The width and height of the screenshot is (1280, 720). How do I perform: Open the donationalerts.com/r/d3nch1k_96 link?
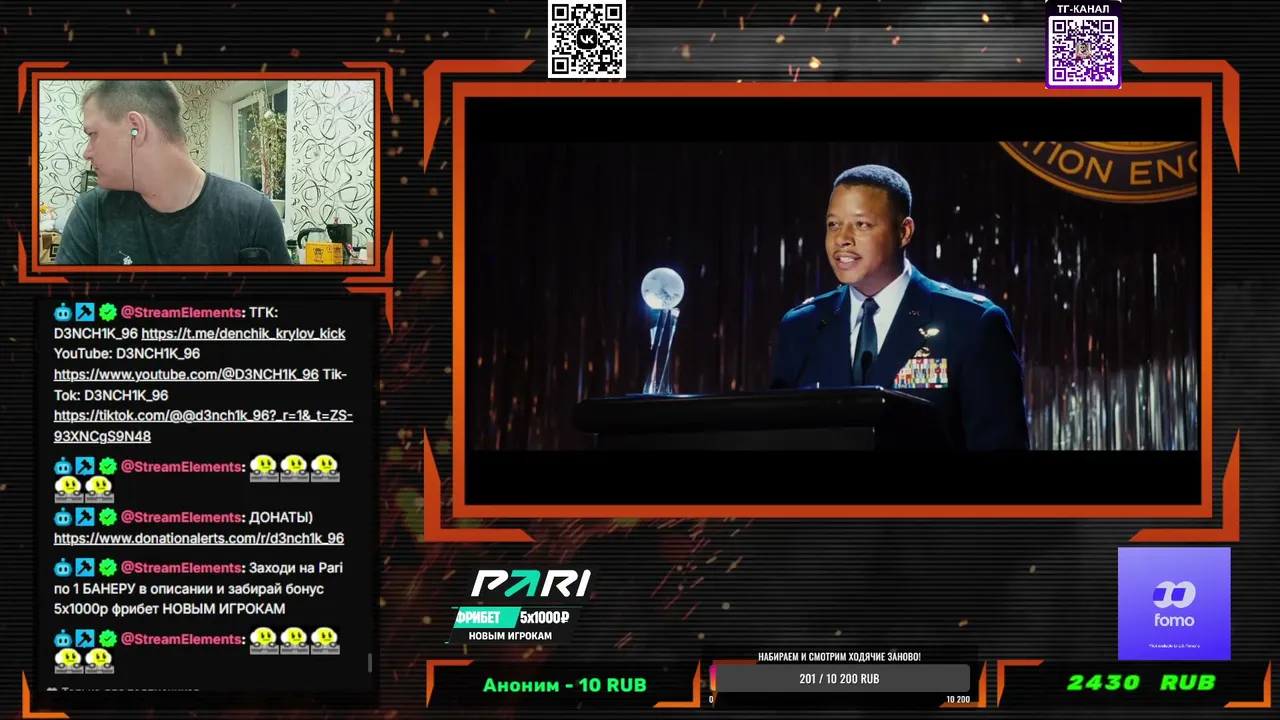point(199,538)
